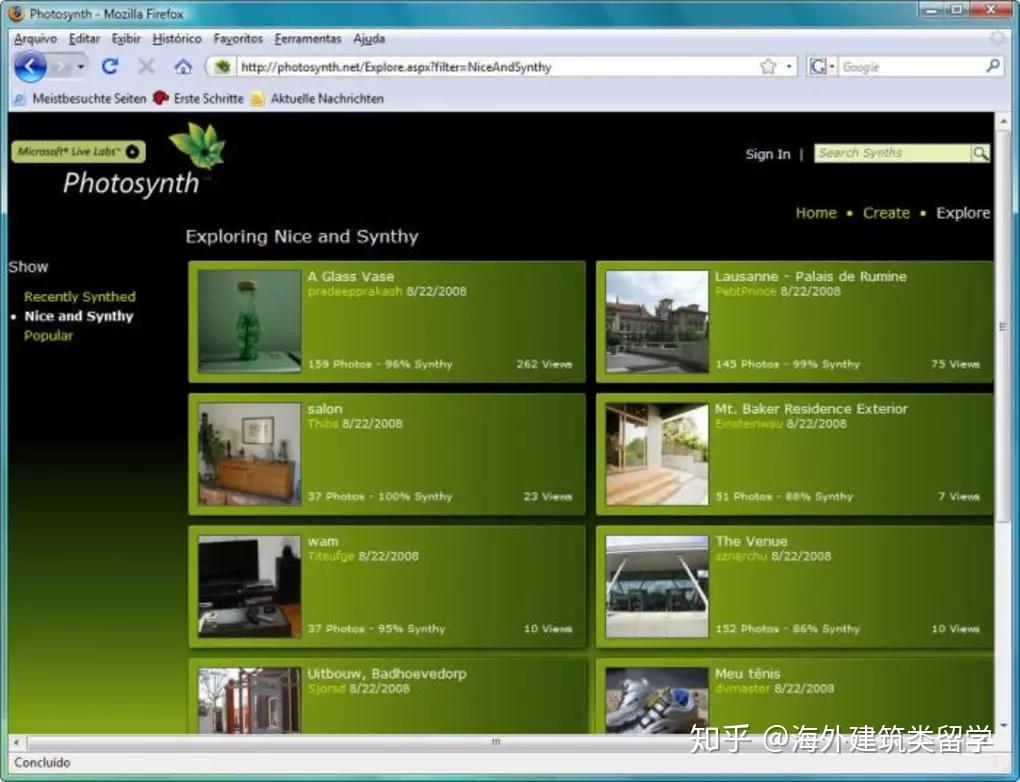1020x782 pixels.
Task: Click the Sign In link
Action: (768, 154)
